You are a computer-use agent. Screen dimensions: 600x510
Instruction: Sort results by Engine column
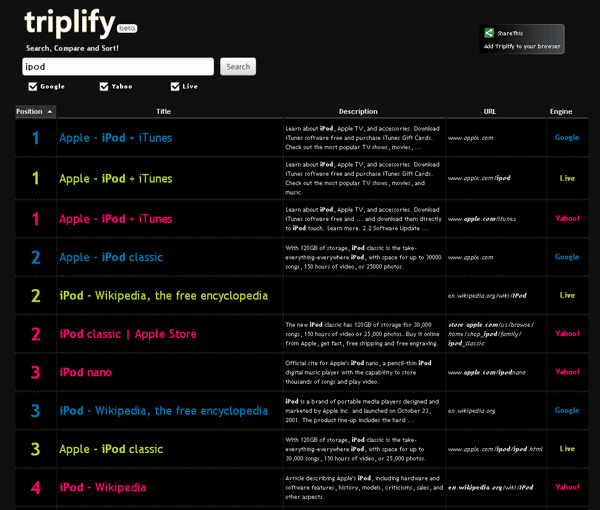pyautogui.click(x=561, y=111)
